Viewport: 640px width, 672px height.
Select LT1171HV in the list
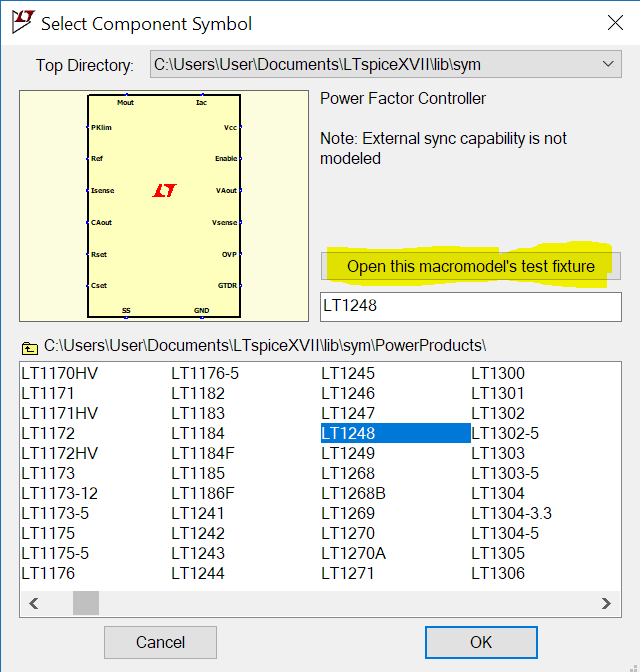coord(60,413)
